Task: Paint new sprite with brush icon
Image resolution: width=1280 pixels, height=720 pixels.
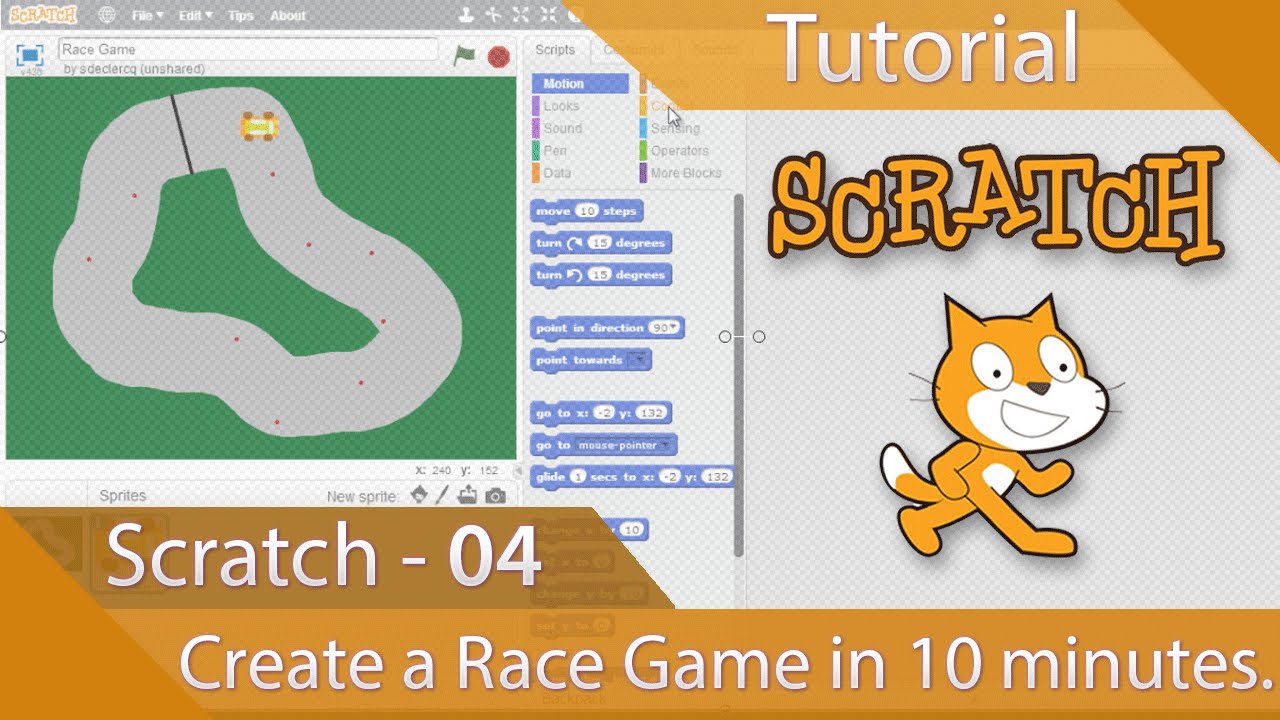Action: (443, 495)
